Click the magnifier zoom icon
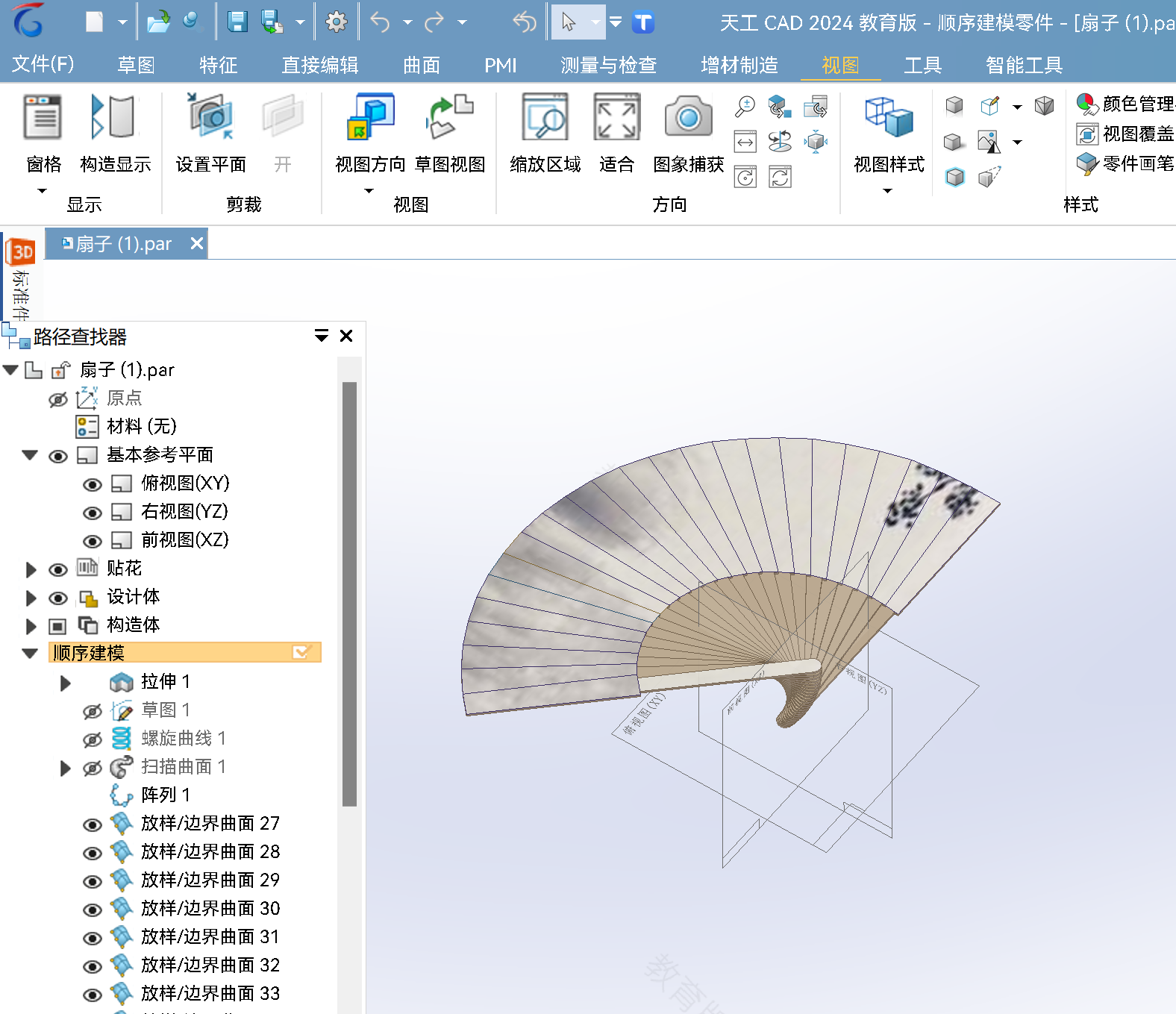This screenshot has height=1014, width=1176. [x=745, y=107]
